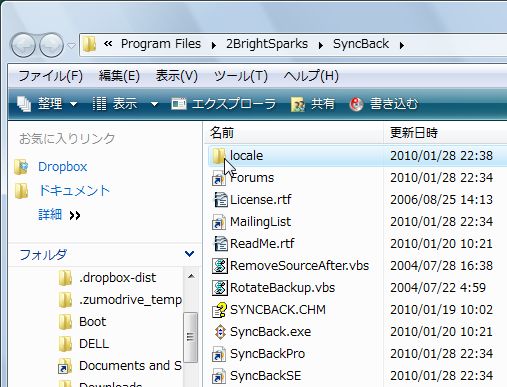The width and height of the screenshot is (507, 387).
Task: Click the Boot folder icon in tree
Action: pos(65,322)
